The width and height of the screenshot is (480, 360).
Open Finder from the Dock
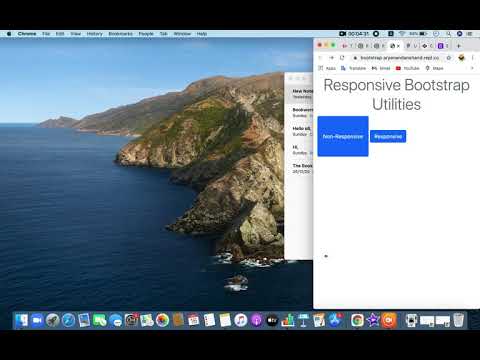coord(22,320)
